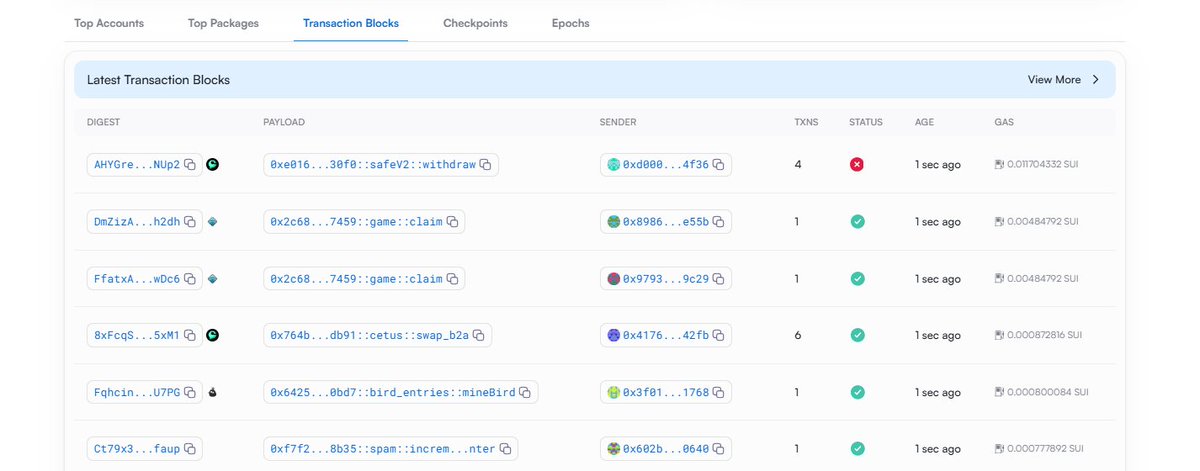
Task: Click the bird badge beside Fqhcin...U7PG
Action: [213, 392]
